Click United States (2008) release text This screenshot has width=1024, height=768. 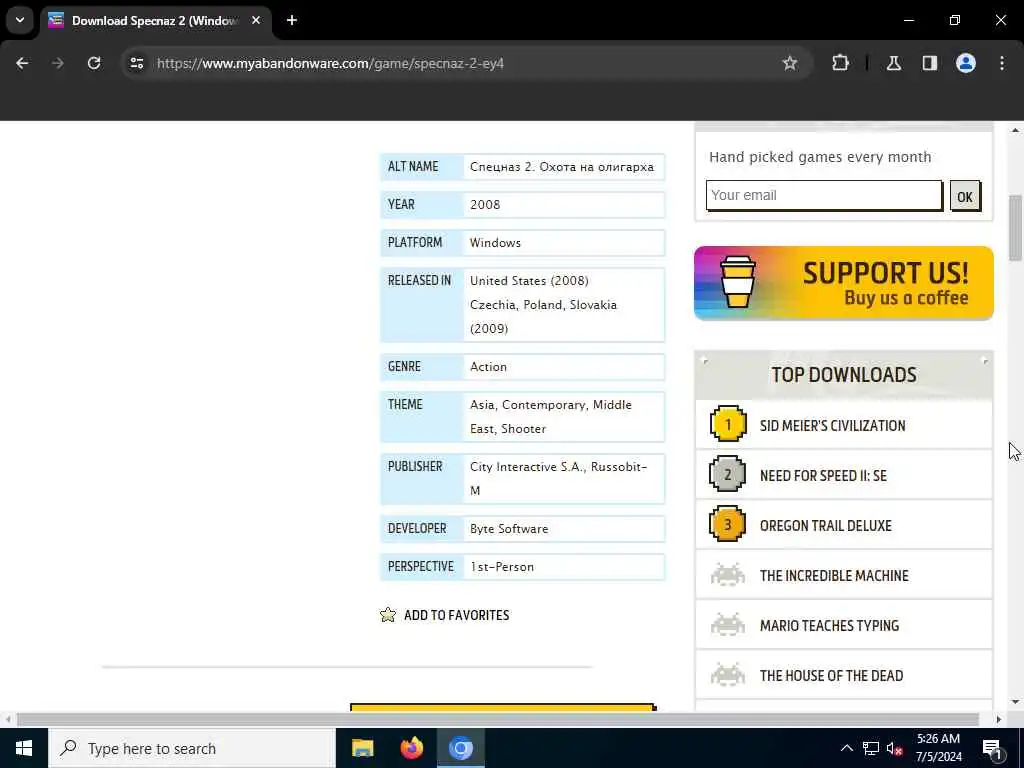pyautogui.click(x=529, y=281)
